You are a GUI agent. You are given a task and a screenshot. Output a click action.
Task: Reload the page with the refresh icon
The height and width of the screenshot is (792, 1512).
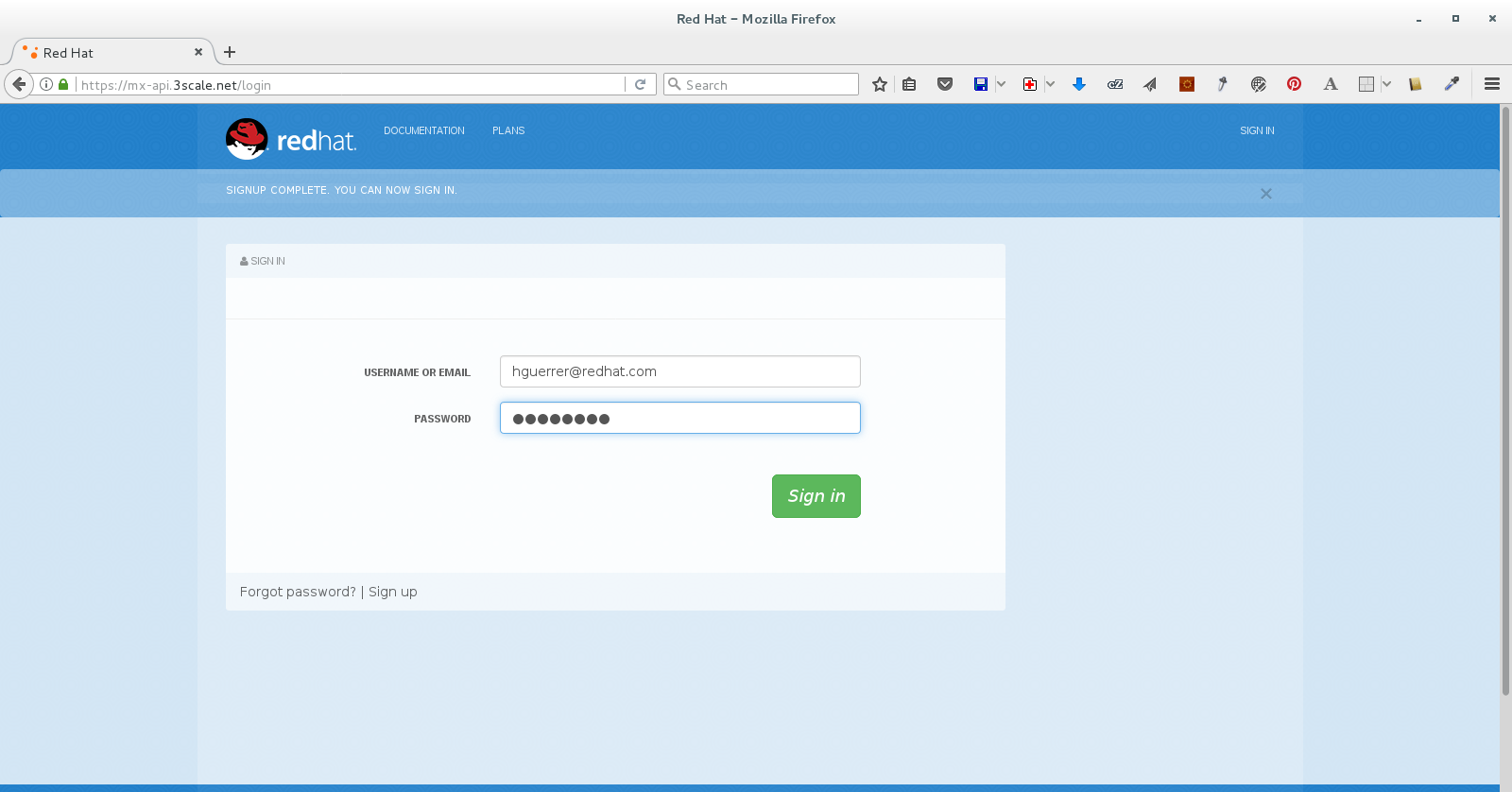[640, 84]
